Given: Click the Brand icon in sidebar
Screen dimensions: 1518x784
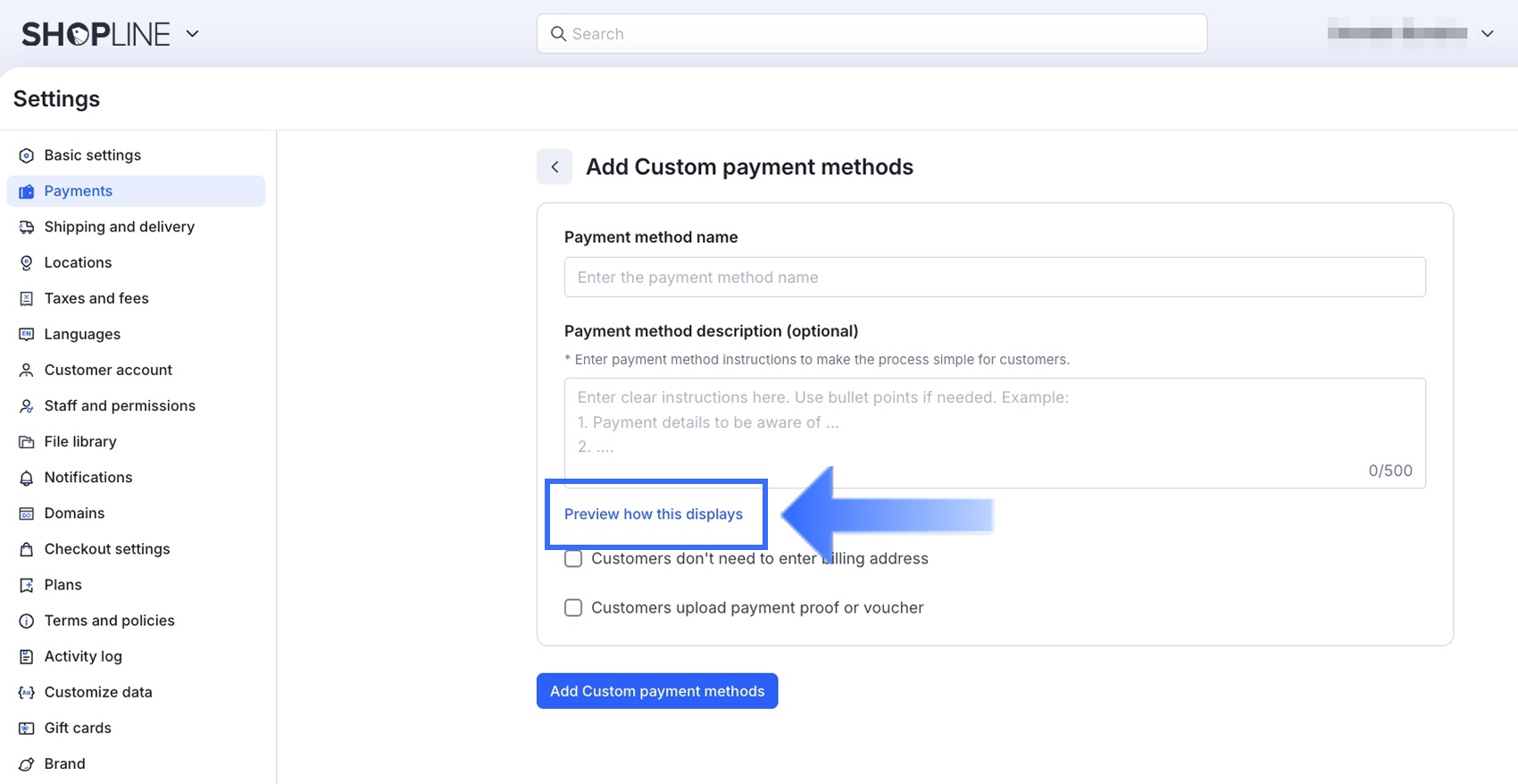Looking at the screenshot, I should [27, 763].
